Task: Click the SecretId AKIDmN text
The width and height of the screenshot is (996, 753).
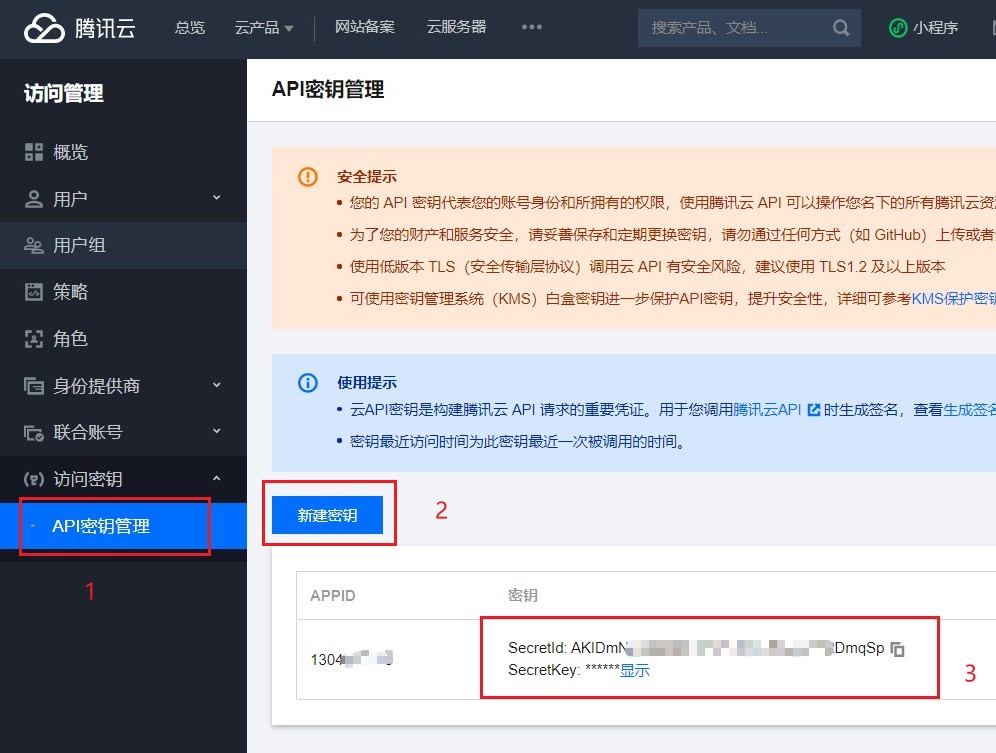Action: point(696,648)
